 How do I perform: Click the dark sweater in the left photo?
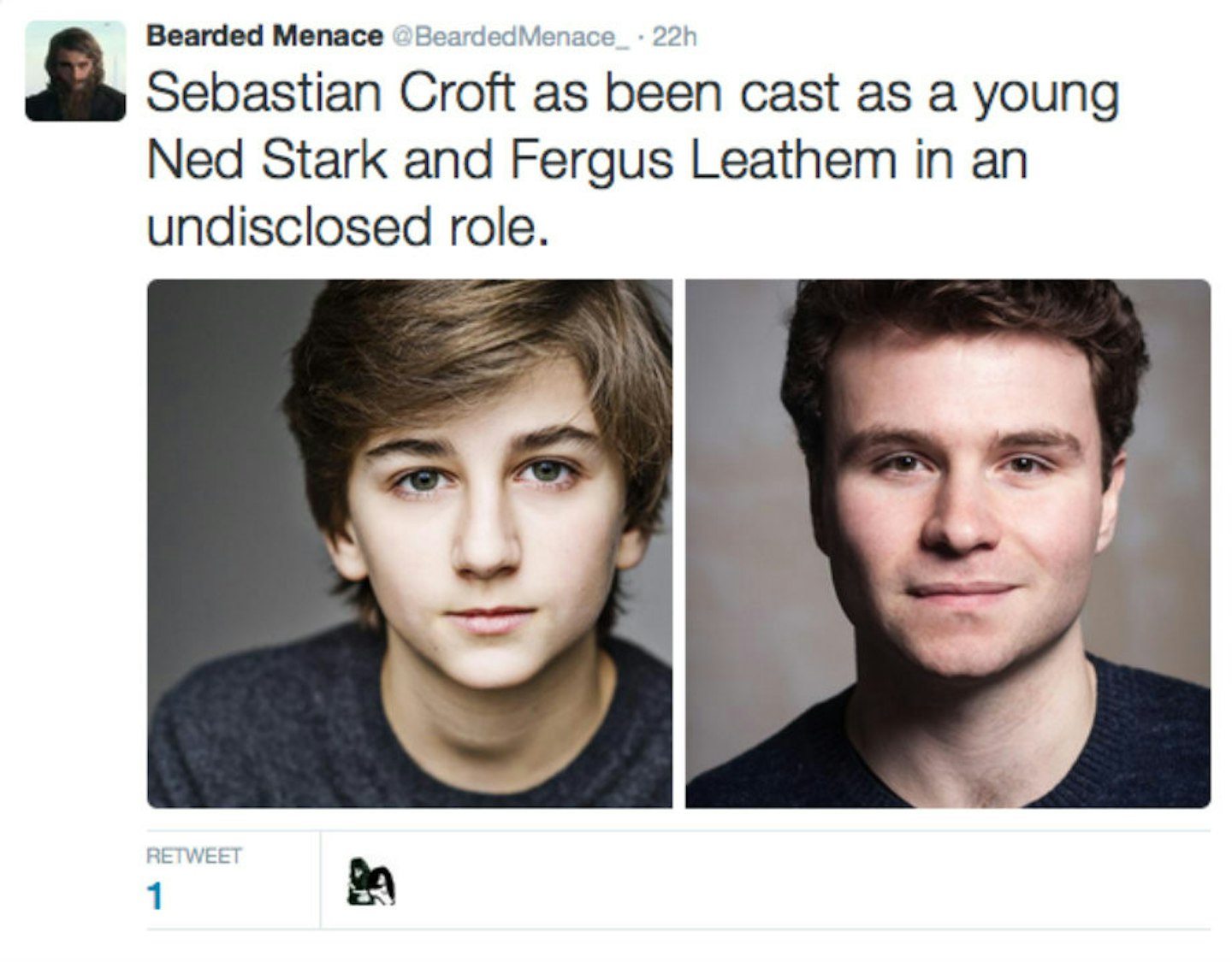click(257, 735)
